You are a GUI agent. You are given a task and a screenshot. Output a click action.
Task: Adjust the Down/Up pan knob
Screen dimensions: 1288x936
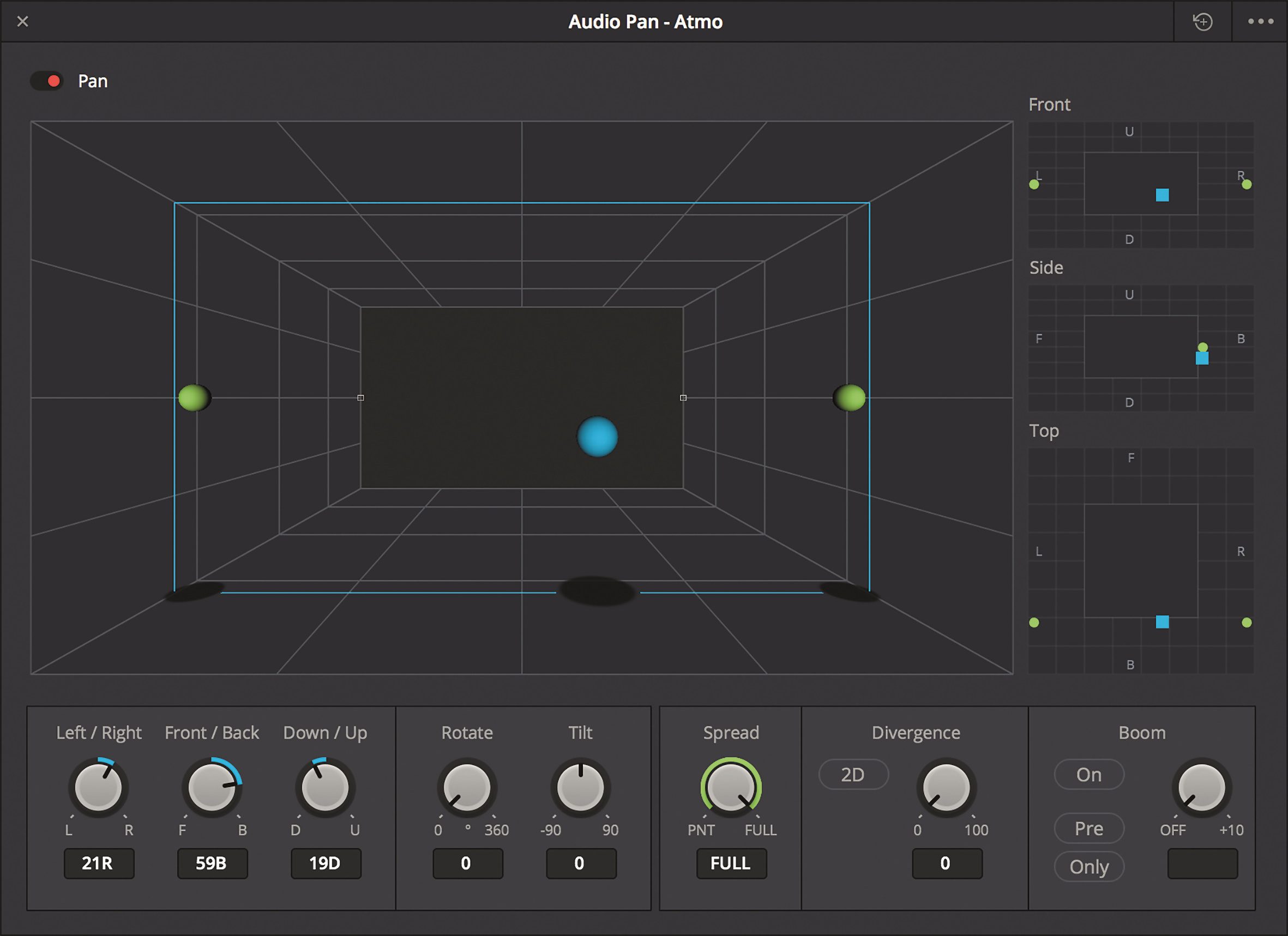click(325, 789)
